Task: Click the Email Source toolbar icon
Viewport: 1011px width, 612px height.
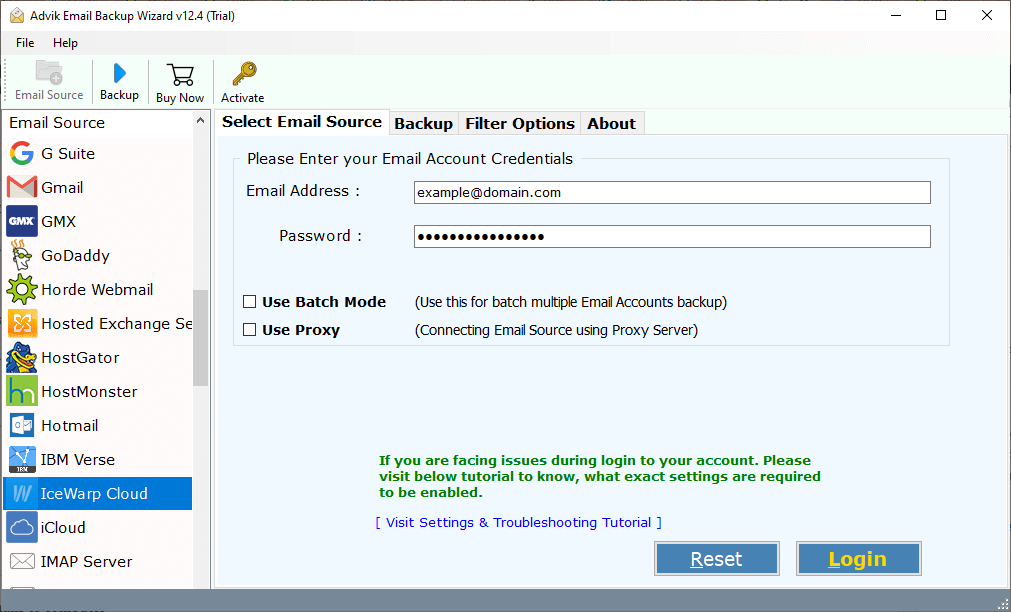Action: tap(49, 72)
